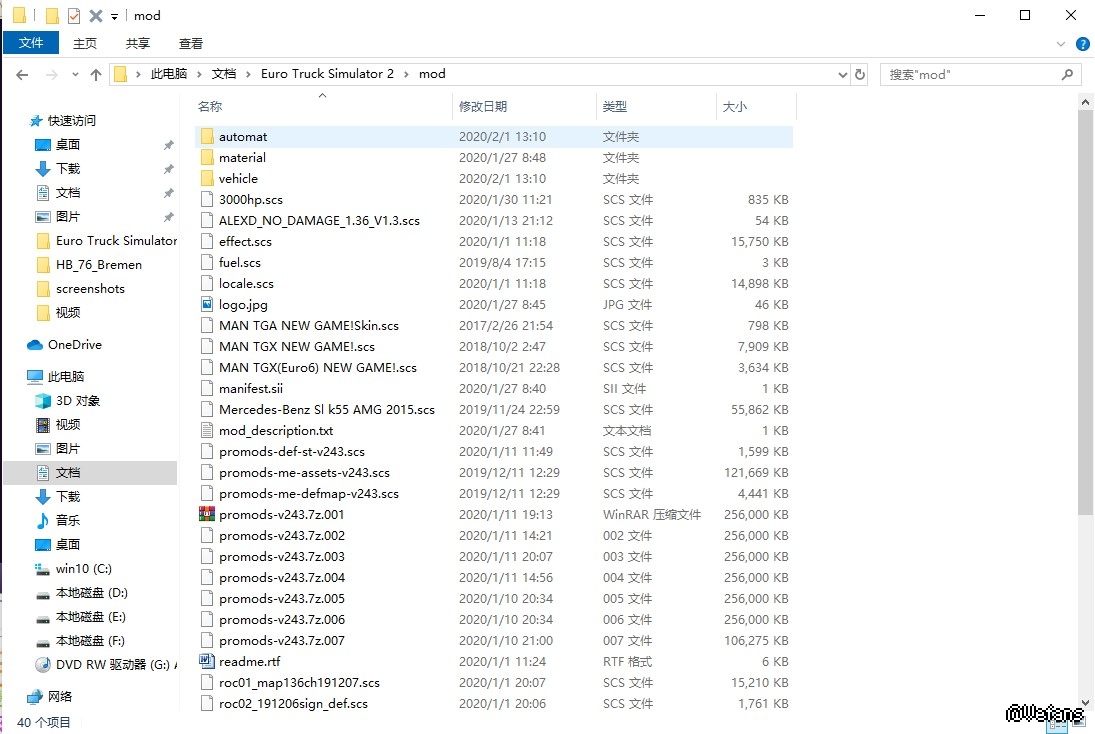Open the automat folder
Screen dimensions: 1095x734
tap(242, 137)
